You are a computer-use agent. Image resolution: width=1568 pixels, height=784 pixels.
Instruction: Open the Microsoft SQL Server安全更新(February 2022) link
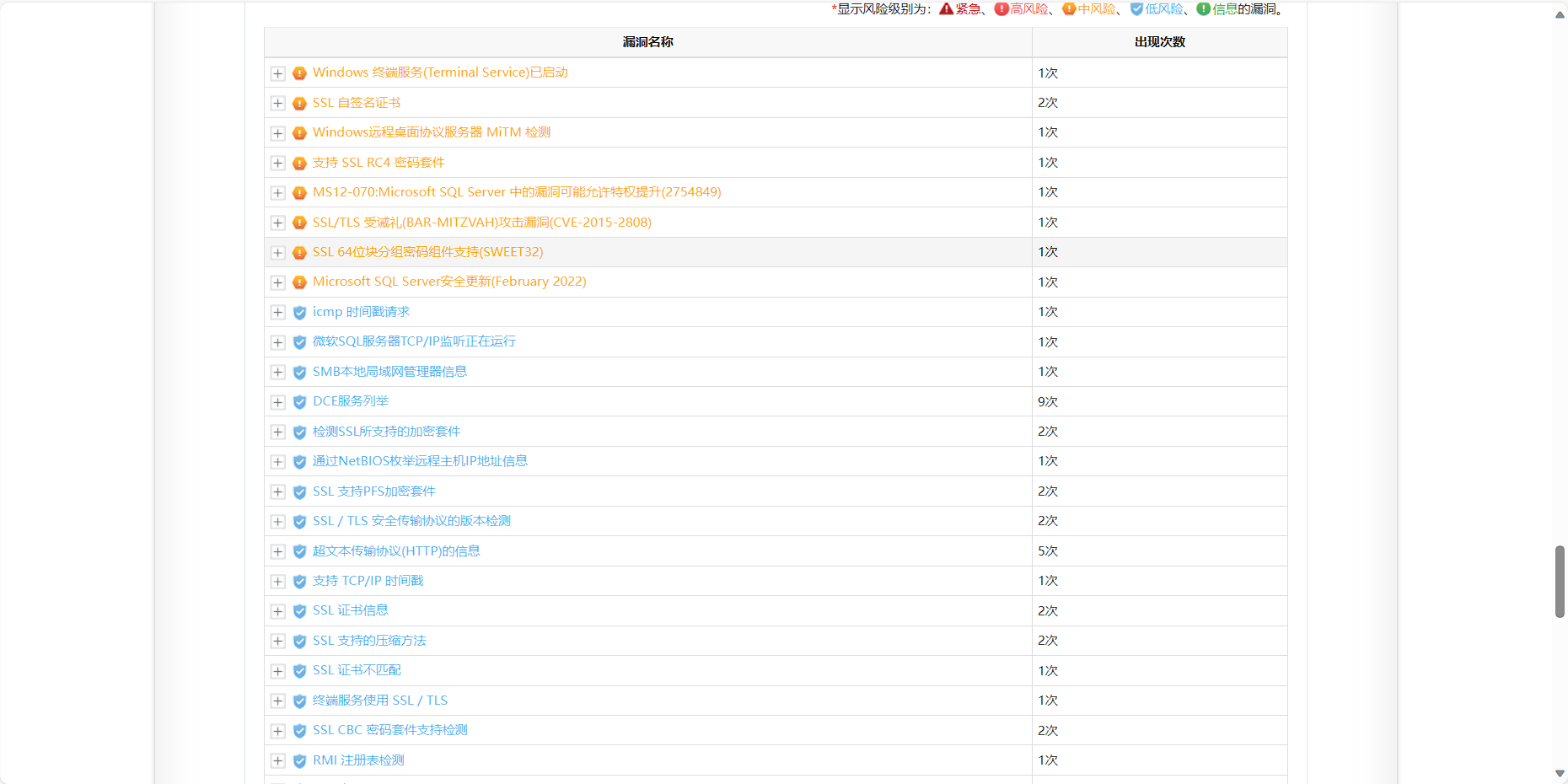tap(449, 282)
